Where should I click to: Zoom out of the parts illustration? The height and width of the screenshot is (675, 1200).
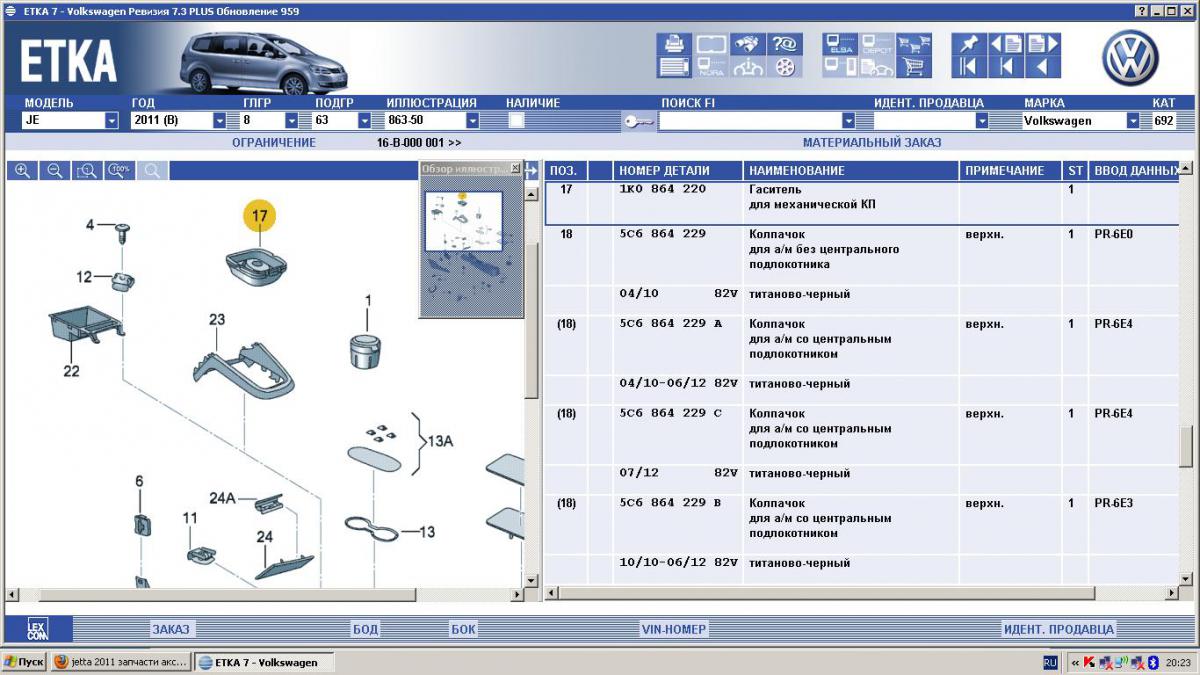click(55, 171)
